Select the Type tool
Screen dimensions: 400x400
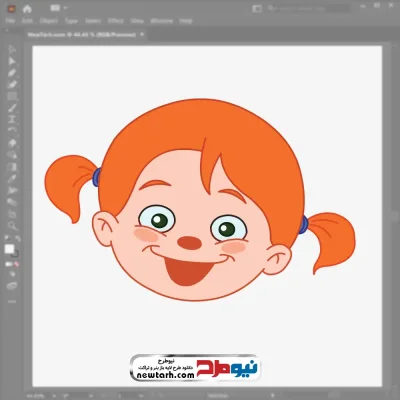coord(12,119)
